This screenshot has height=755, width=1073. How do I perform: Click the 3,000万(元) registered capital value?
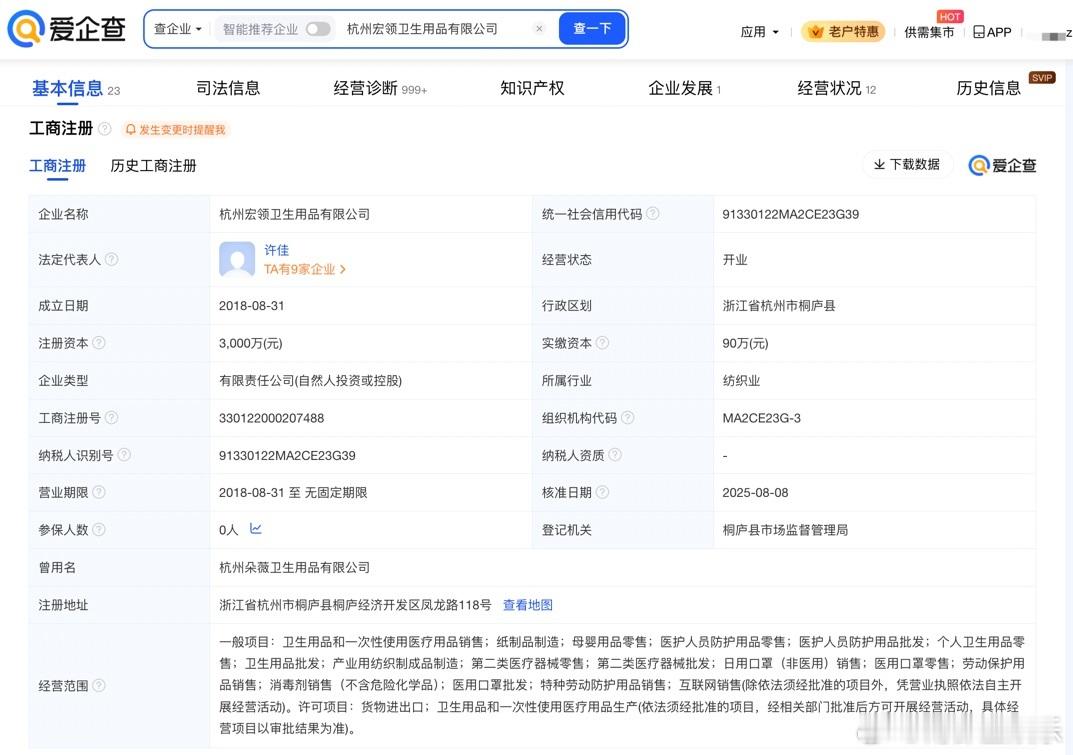click(250, 343)
